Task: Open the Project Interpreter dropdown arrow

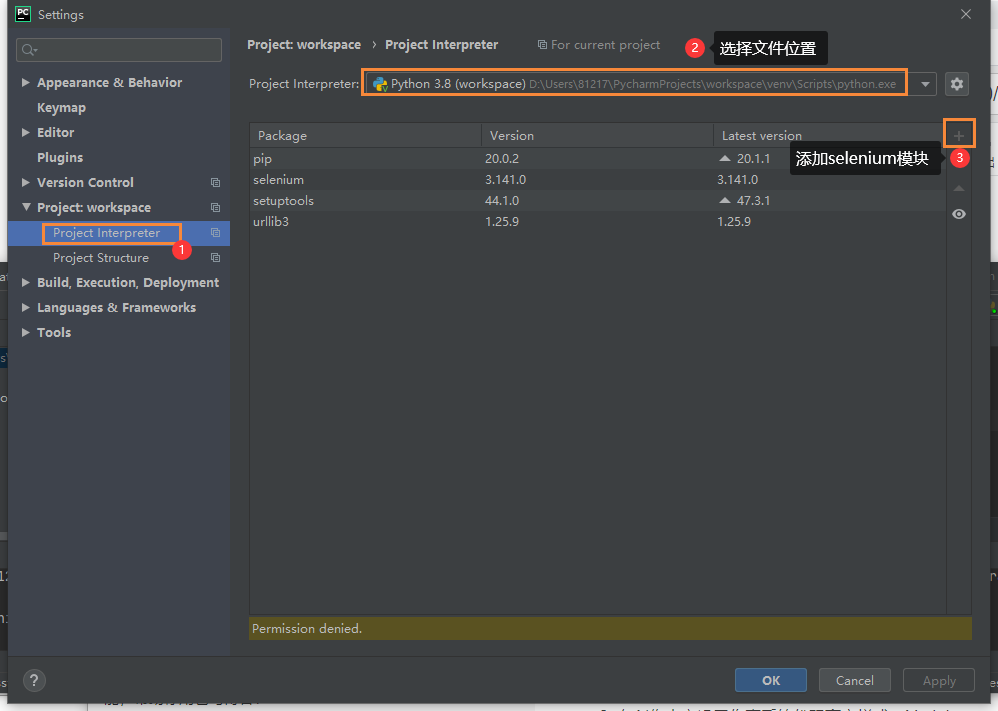Action: 925,84
